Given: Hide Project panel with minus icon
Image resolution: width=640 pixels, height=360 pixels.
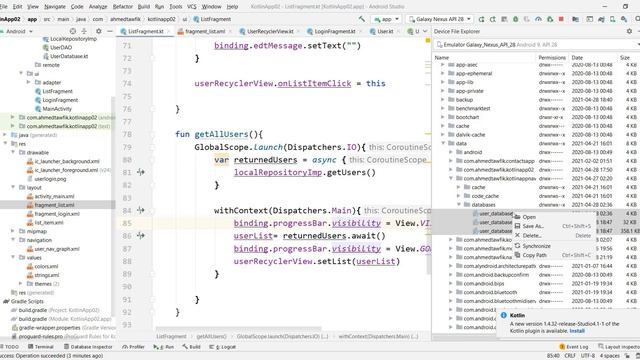Looking at the screenshot, I should point(110,31).
